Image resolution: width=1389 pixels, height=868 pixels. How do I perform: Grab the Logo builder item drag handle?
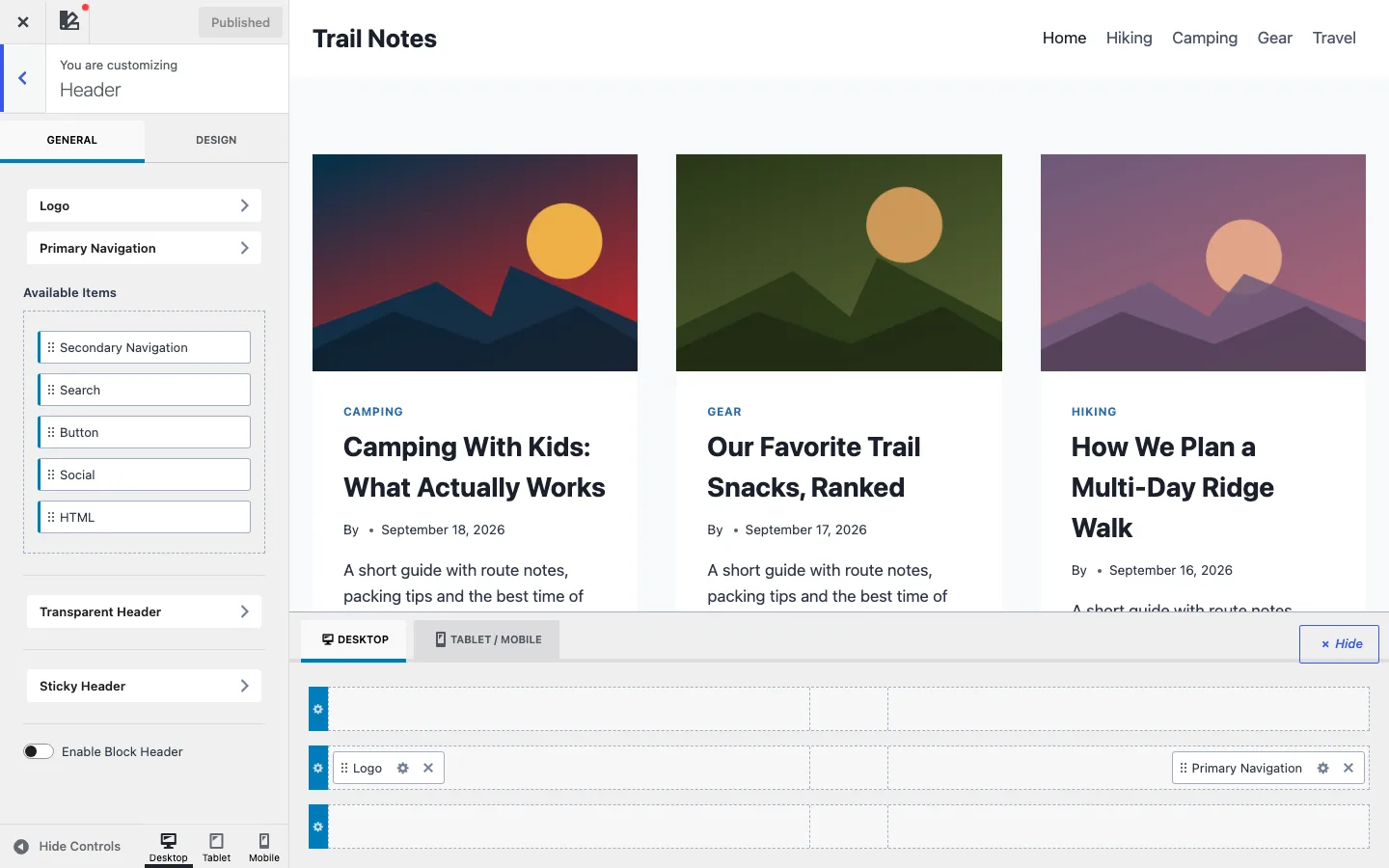click(x=344, y=769)
